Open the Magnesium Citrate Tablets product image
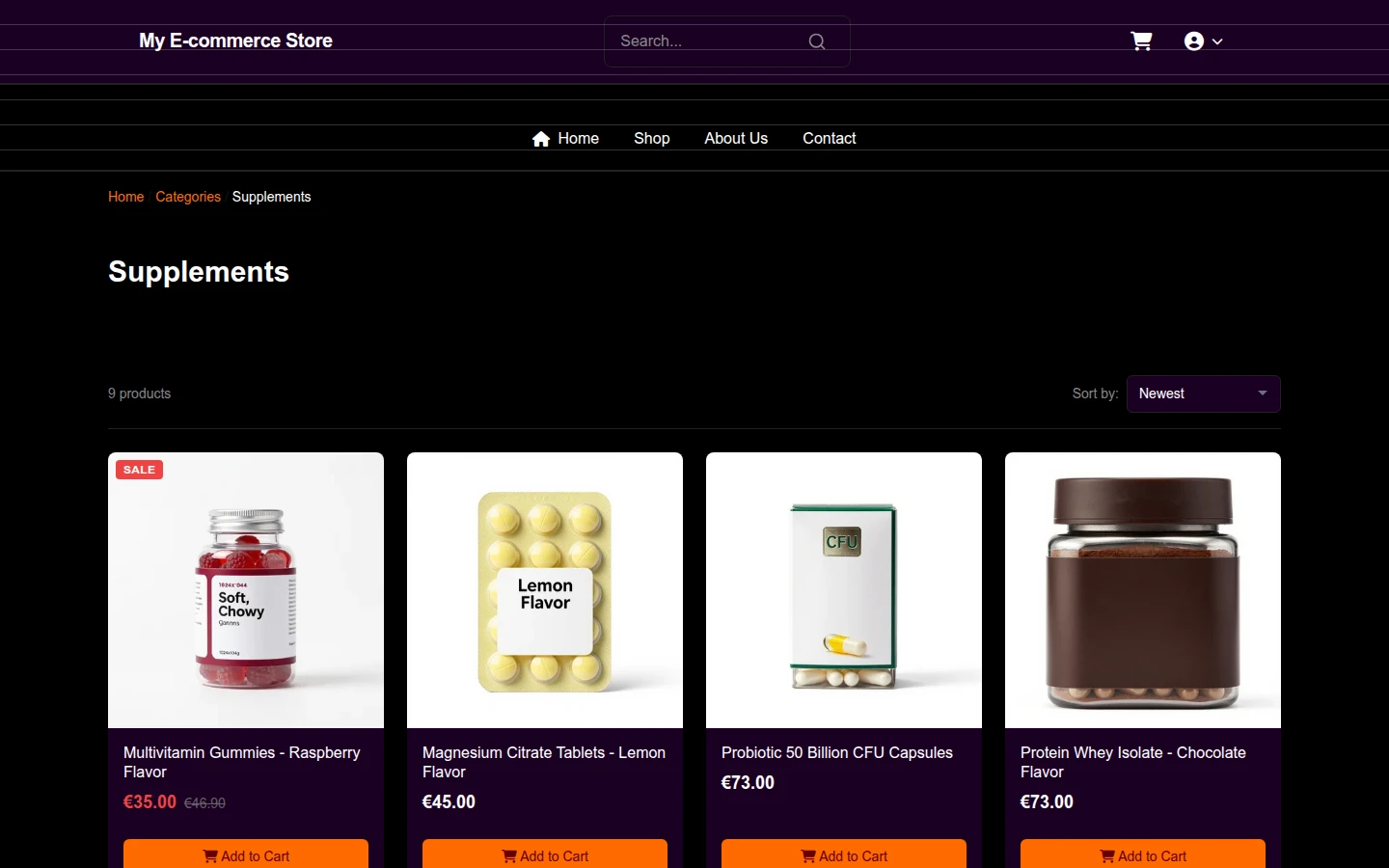Image resolution: width=1389 pixels, height=868 pixels. (x=545, y=590)
